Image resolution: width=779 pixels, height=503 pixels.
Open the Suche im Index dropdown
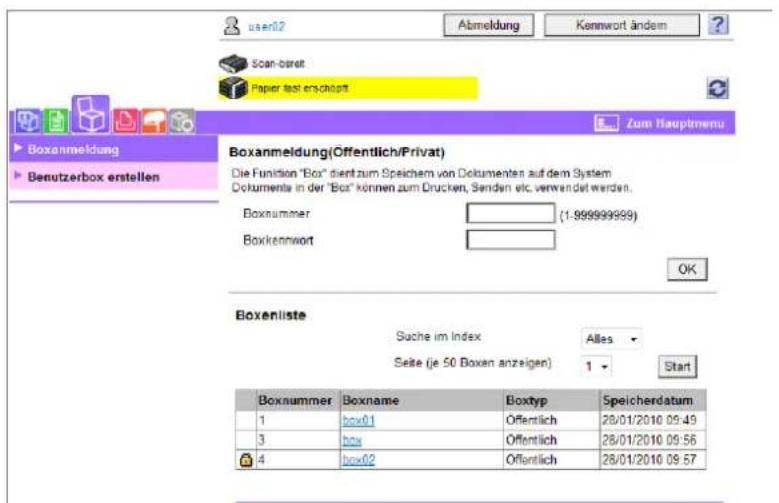pos(611,339)
